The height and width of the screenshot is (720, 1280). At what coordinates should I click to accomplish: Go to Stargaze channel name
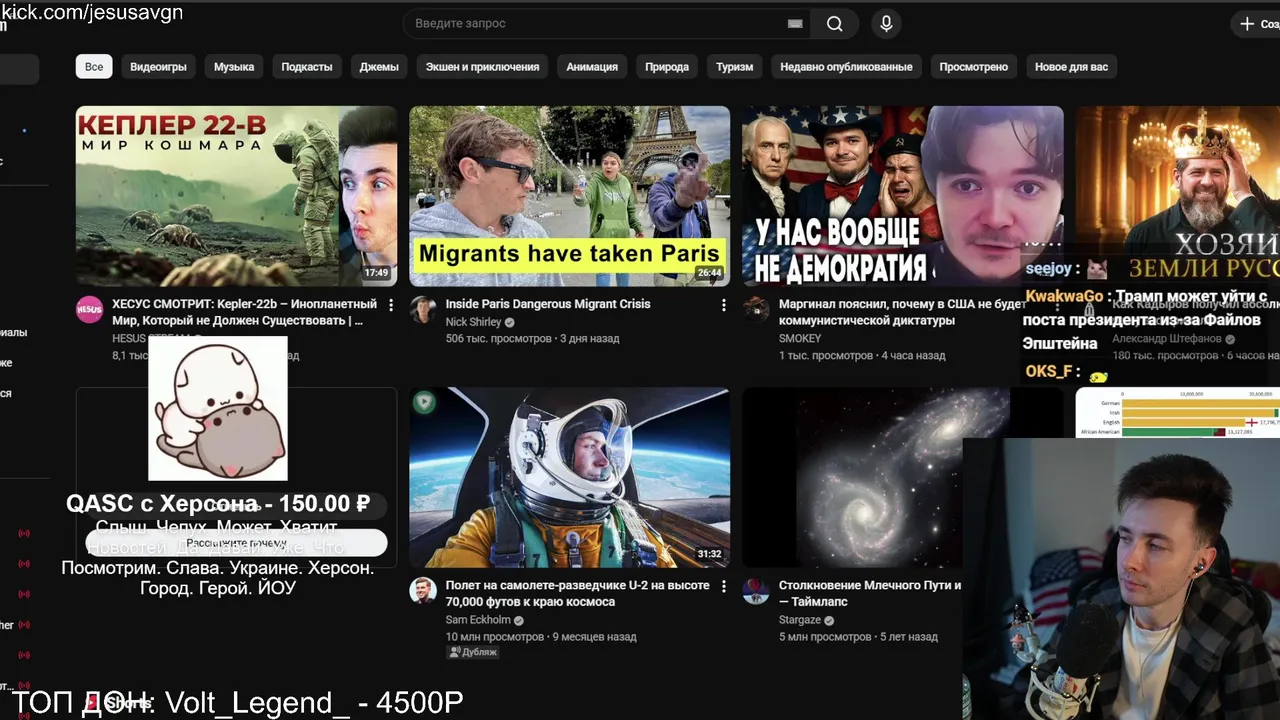800,620
